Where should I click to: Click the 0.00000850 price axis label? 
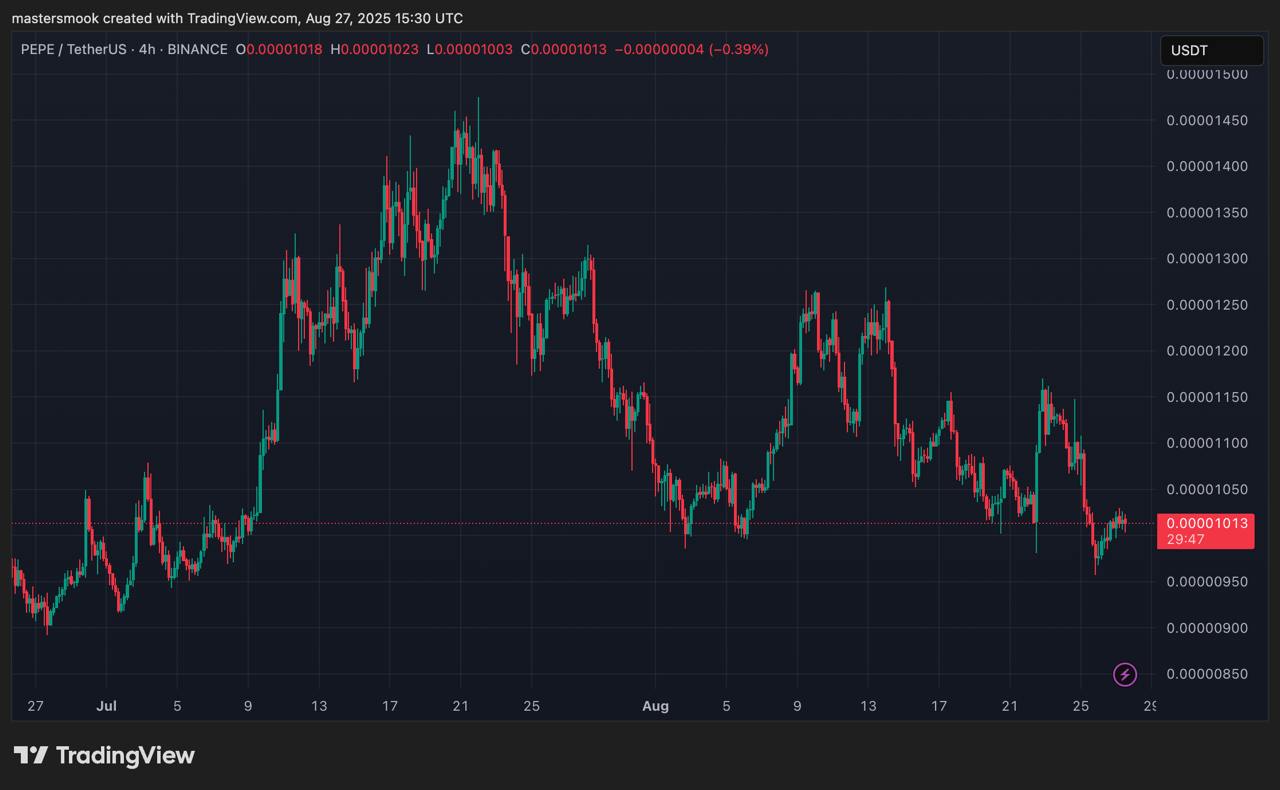click(1205, 674)
